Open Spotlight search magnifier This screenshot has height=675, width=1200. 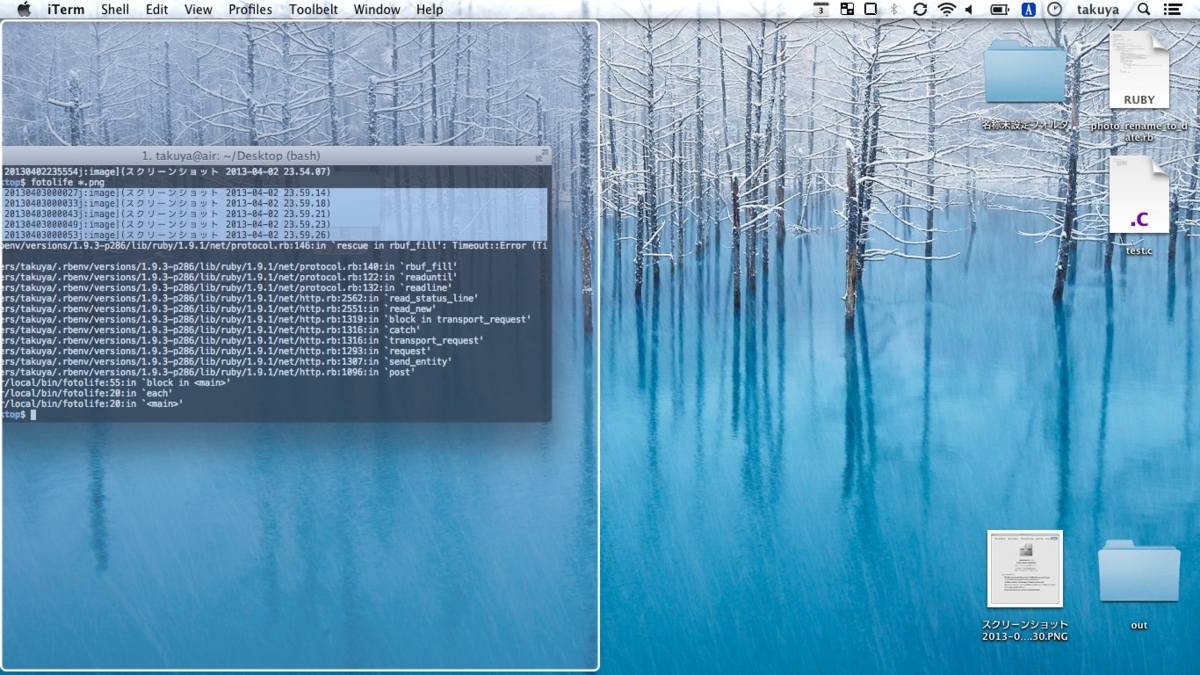click(1144, 9)
